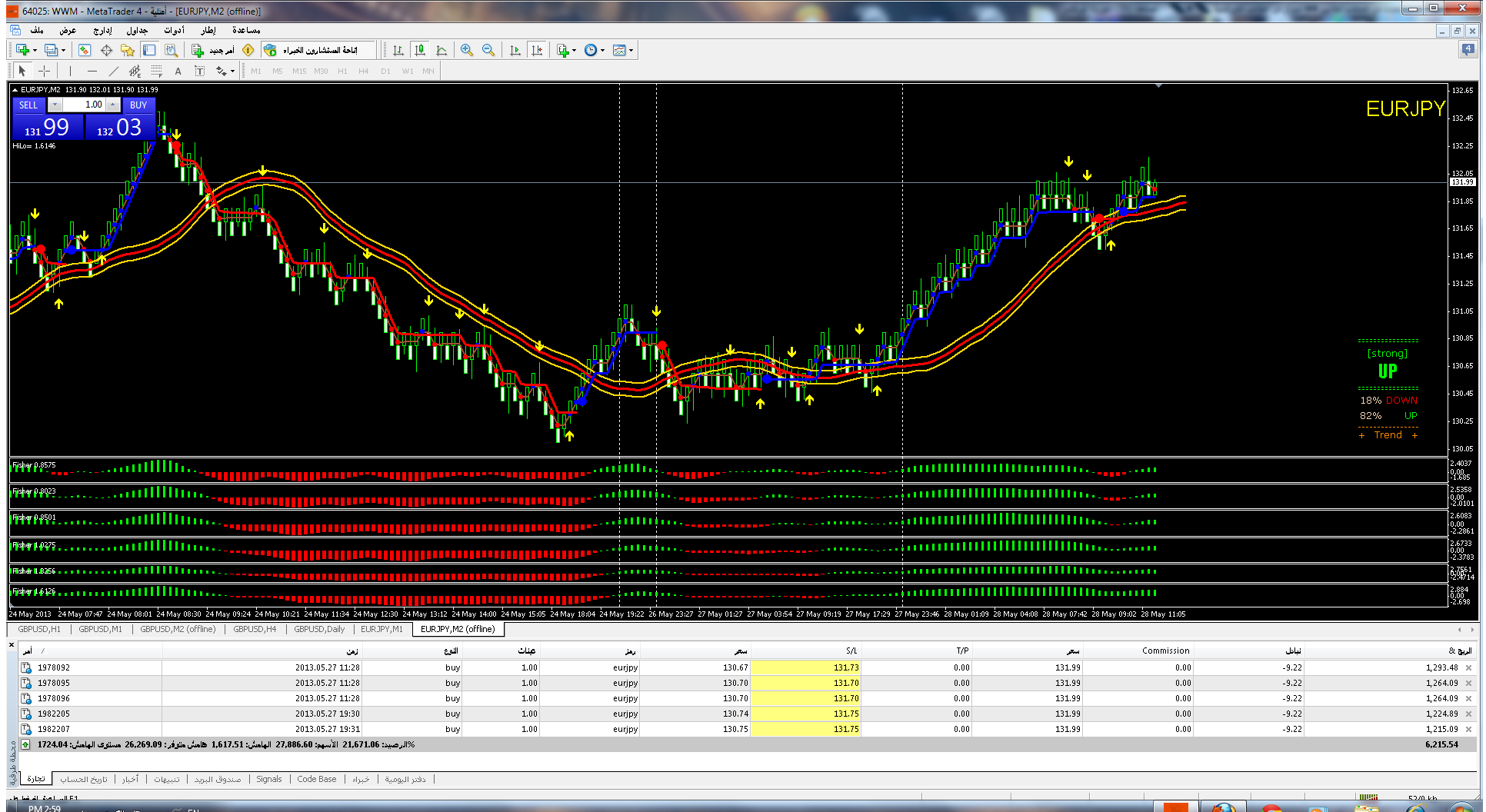
Task: Collapse the one-click trading panel triangle
Action: pos(15,90)
